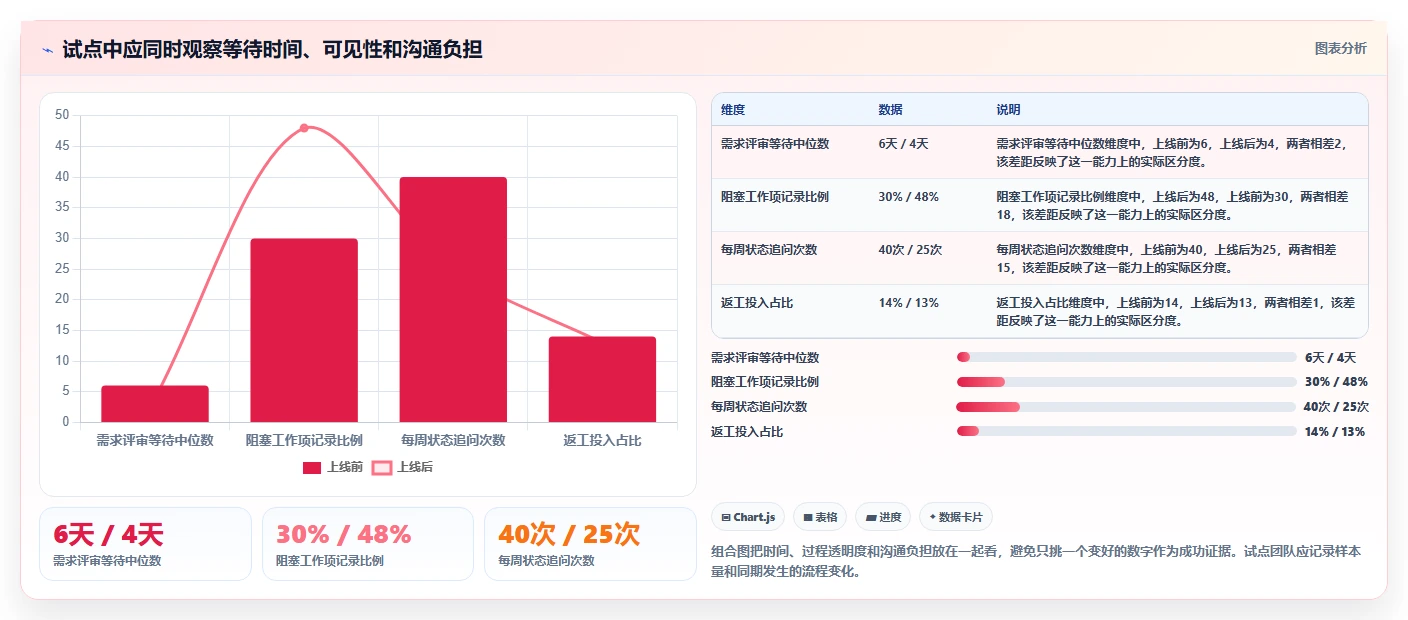This screenshot has height=620, width=1408.
Task: Select the Chart.js tag chip
Action: point(748,517)
